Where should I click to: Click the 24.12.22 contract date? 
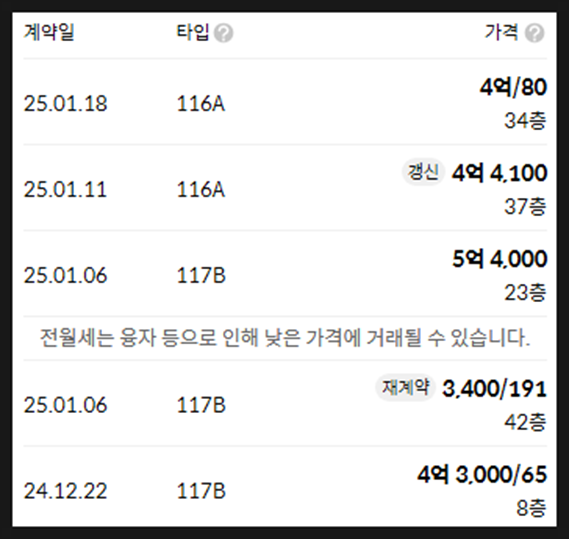pos(65,491)
